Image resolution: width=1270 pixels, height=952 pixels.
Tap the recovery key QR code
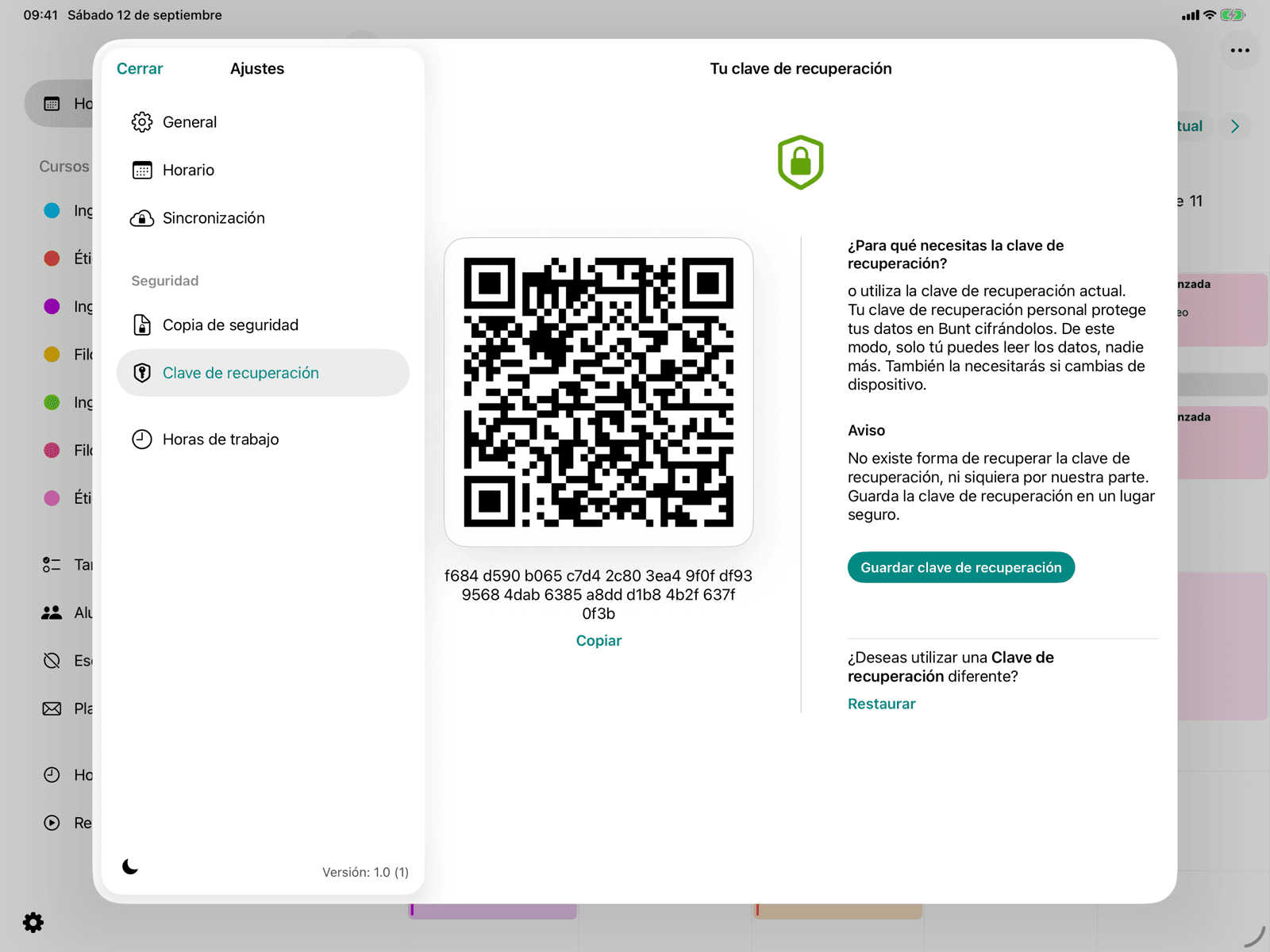(x=598, y=392)
